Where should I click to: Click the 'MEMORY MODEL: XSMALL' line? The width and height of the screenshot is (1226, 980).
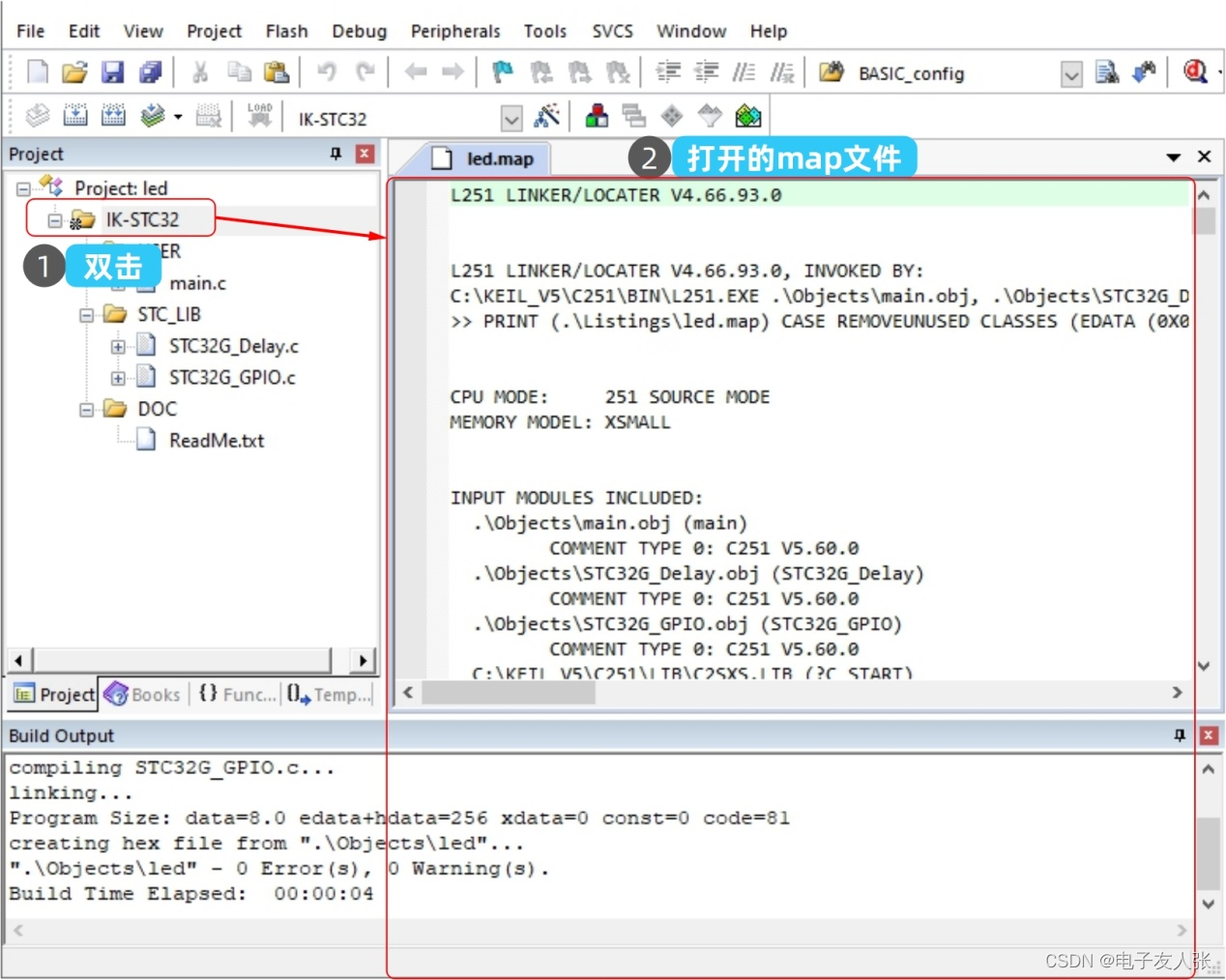(x=560, y=422)
